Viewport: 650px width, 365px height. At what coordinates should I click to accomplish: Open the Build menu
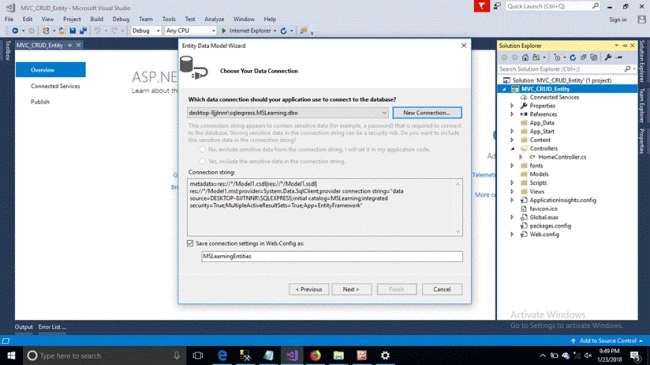point(97,19)
